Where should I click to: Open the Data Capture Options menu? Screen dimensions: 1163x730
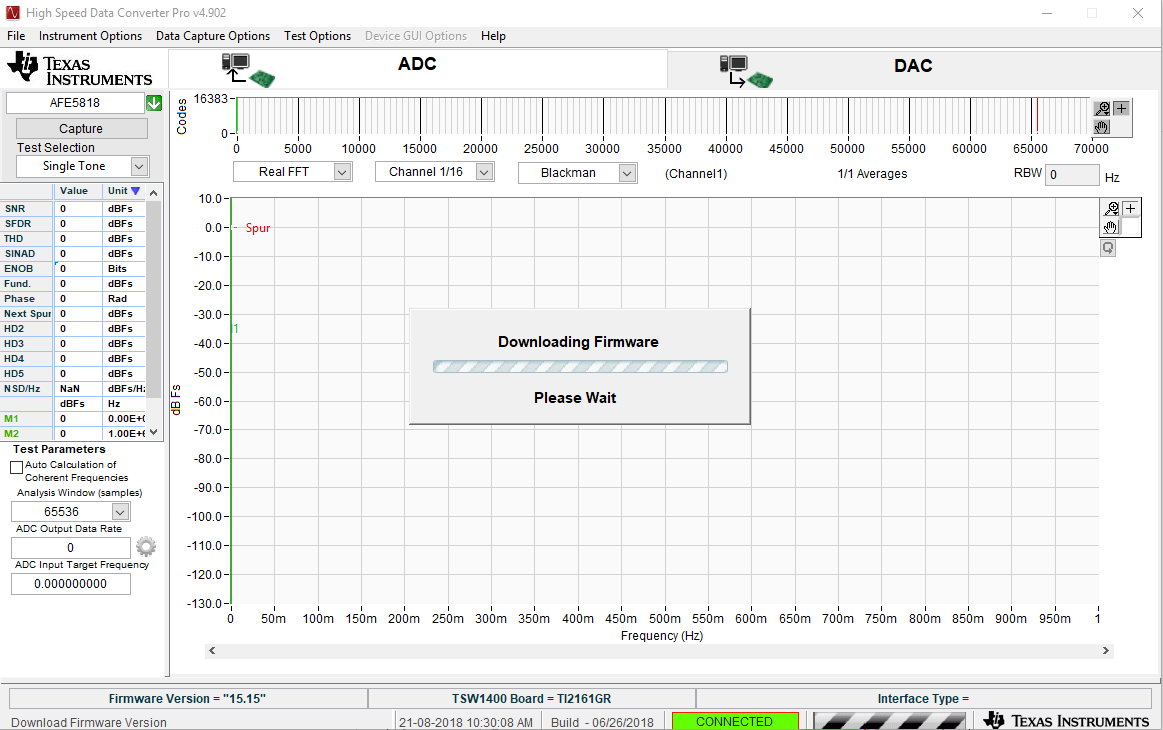(213, 36)
